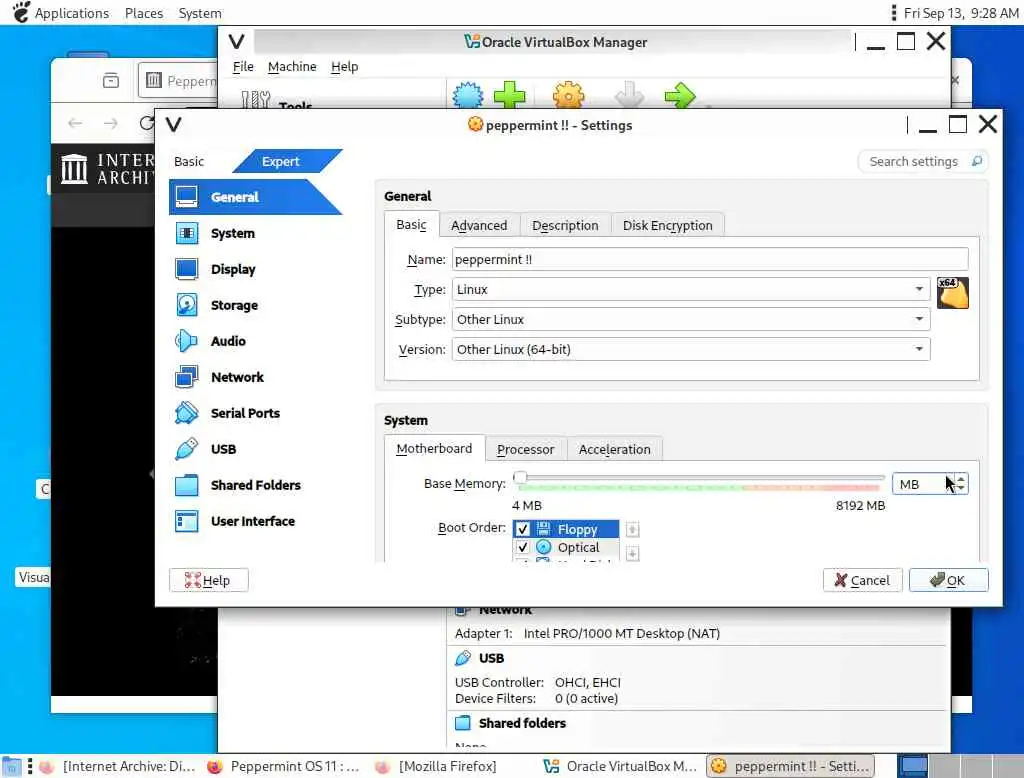Screen dimensions: 1024x778
Task: Select the Basic tab in General
Action: (x=411, y=225)
